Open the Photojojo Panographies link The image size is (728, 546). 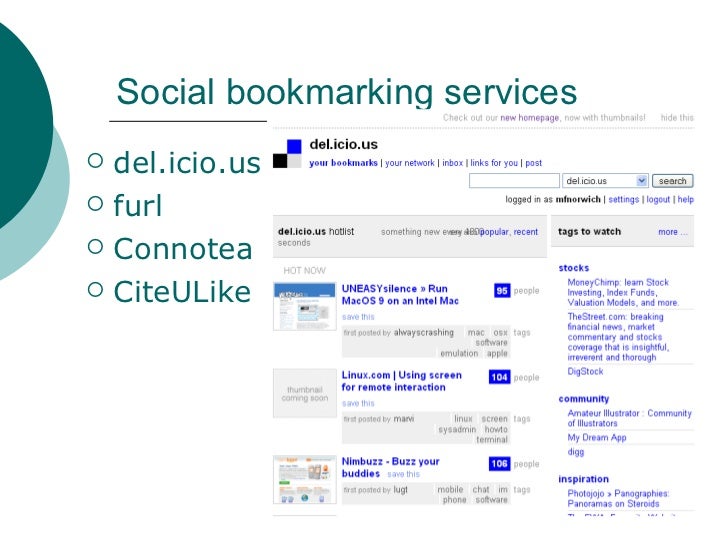[618, 499]
